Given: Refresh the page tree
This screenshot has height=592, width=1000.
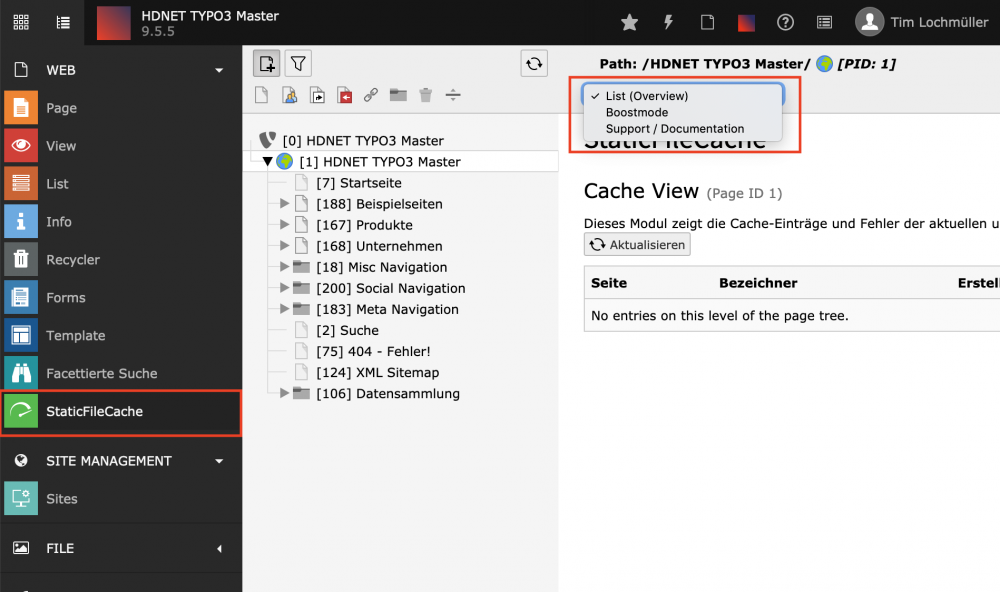Looking at the screenshot, I should click(x=534, y=64).
